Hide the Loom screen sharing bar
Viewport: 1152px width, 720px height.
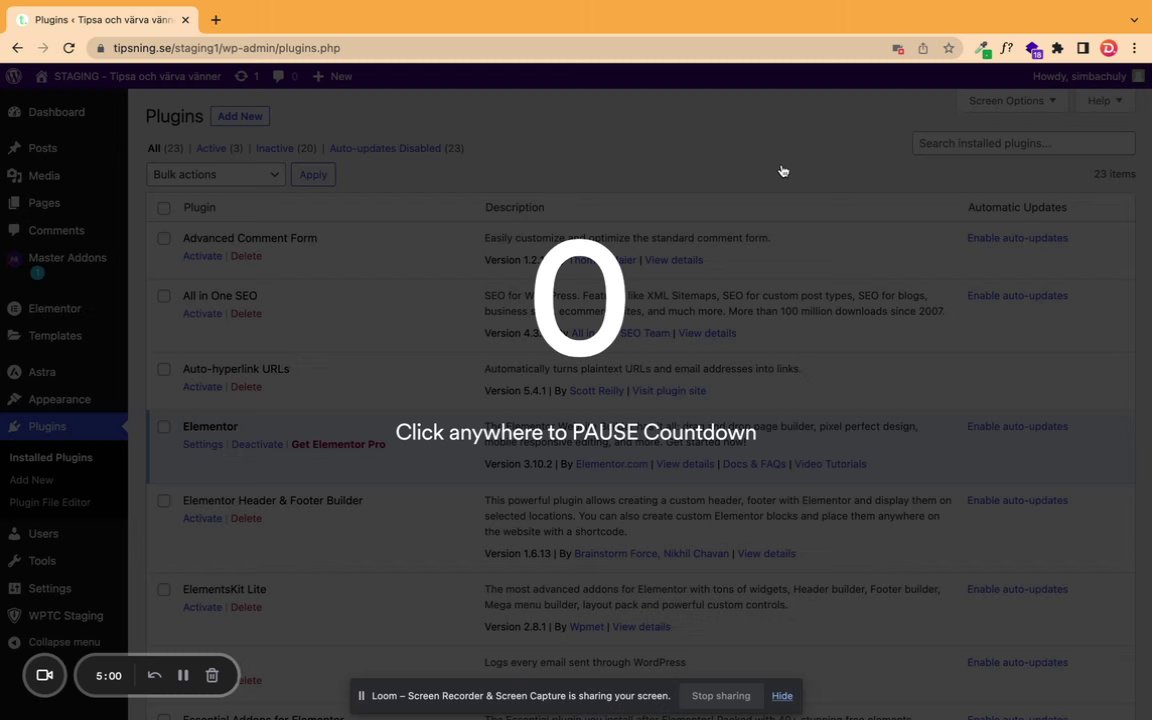[x=782, y=696]
